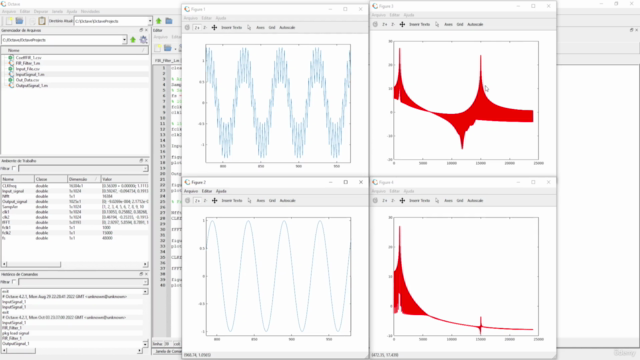
Task: Open file from editor toolbar
Action: (167, 49)
